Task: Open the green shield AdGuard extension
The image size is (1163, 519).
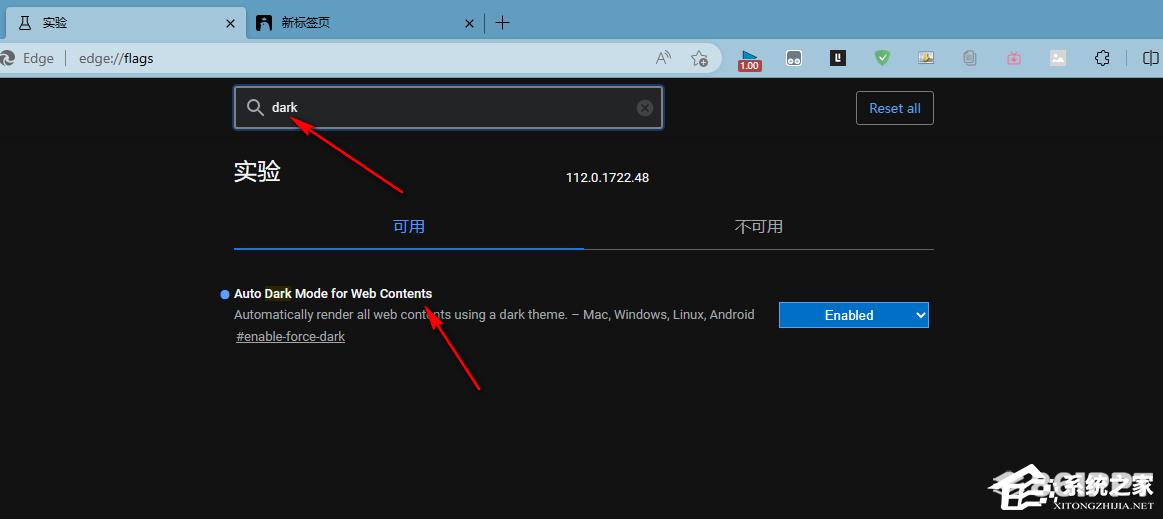Action: tap(882, 58)
